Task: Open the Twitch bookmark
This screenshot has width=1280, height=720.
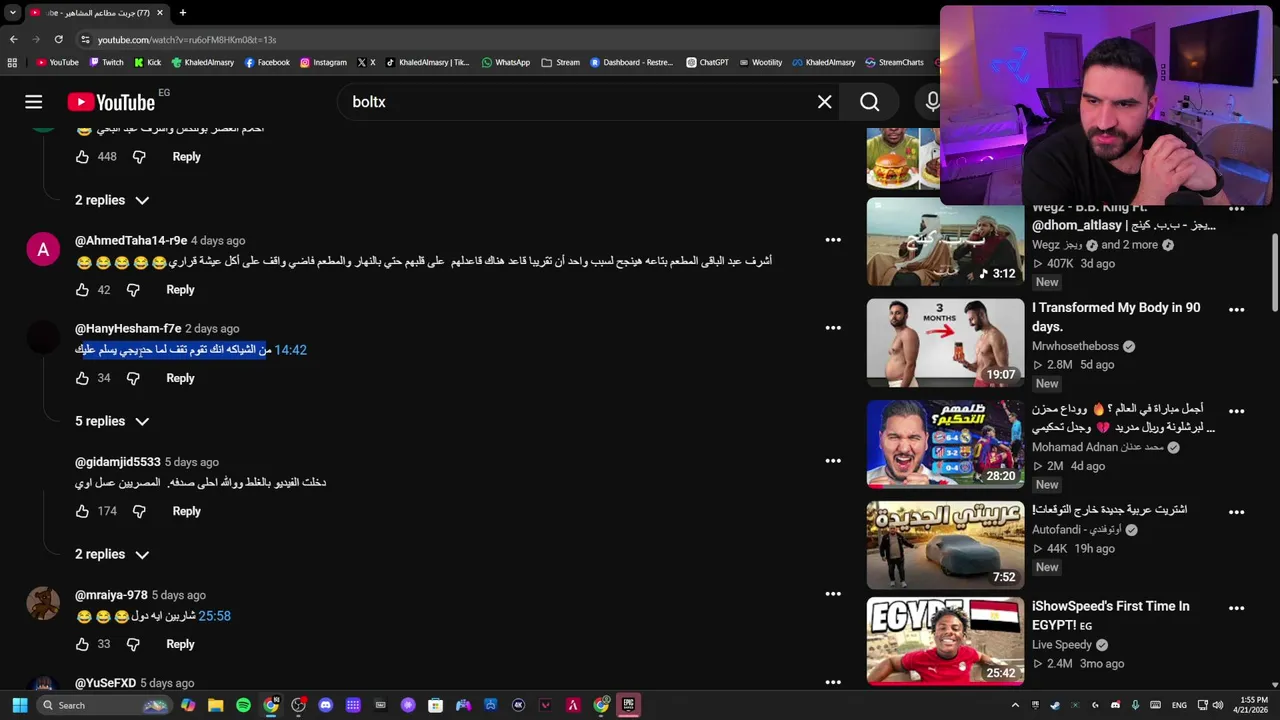Action: (x=107, y=62)
